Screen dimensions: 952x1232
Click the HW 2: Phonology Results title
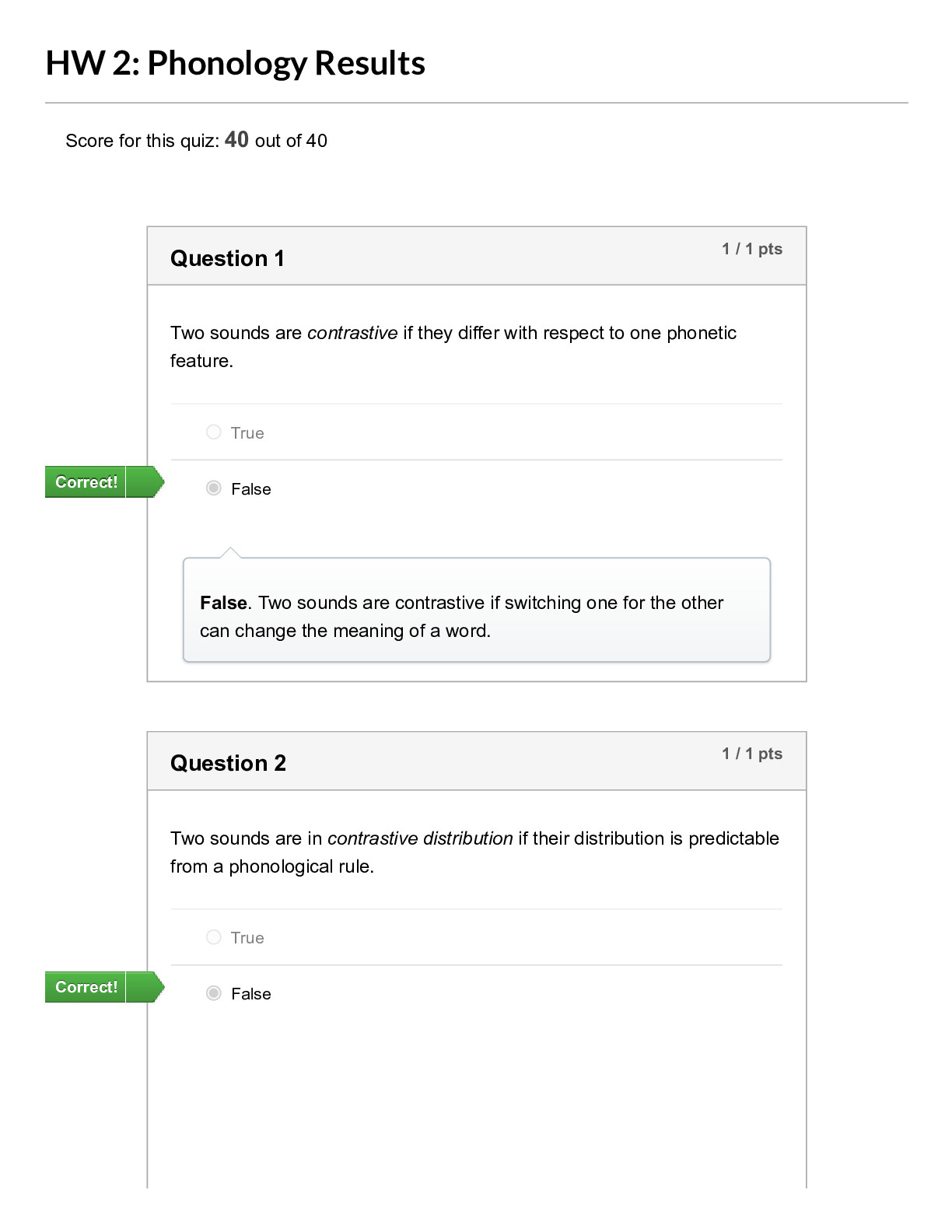coord(236,64)
